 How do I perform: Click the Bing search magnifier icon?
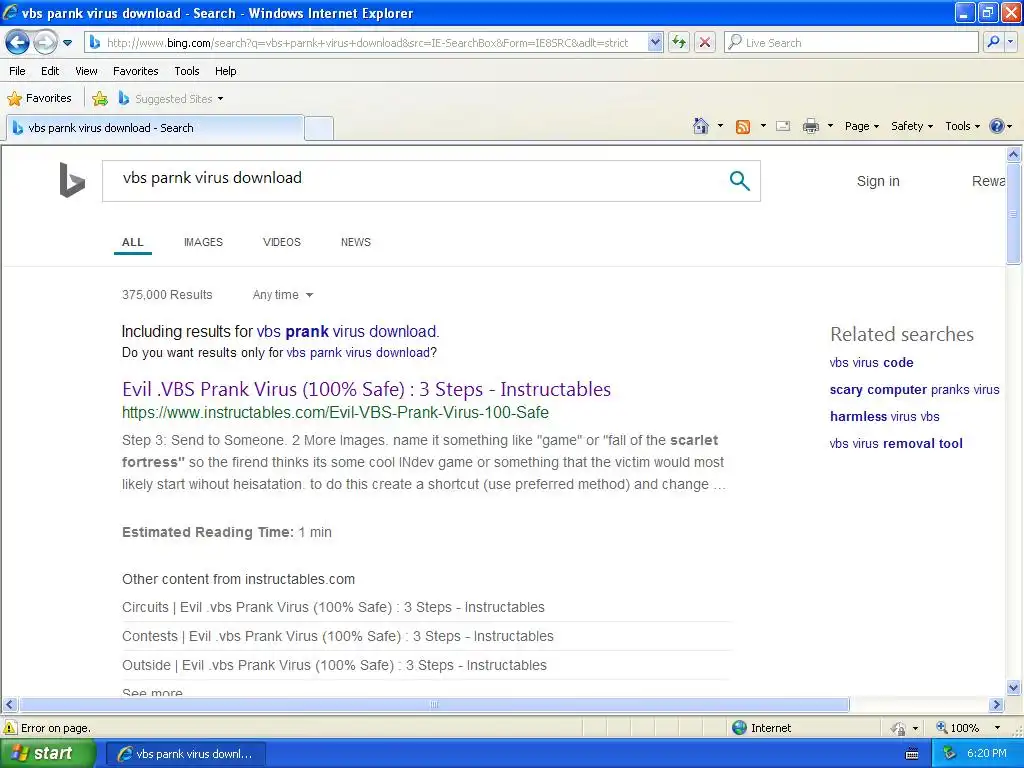tap(739, 180)
